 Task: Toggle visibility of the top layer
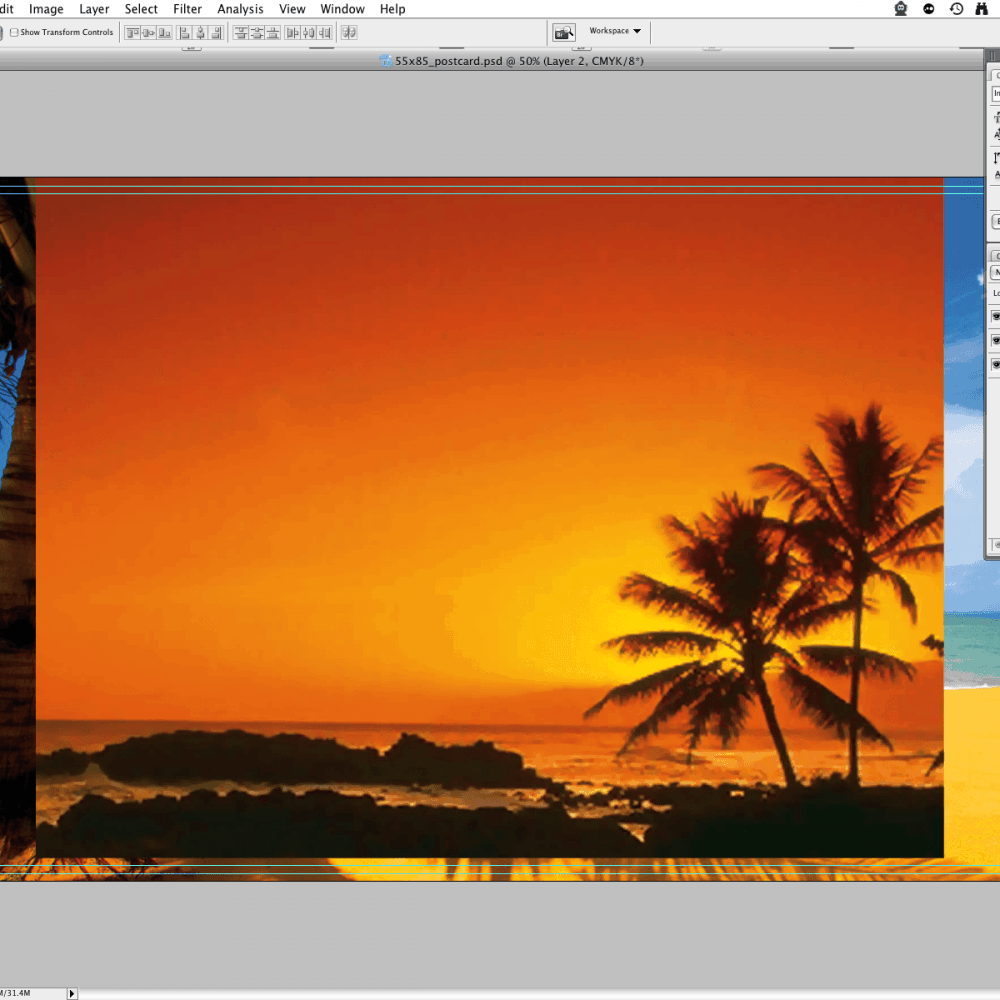pyautogui.click(x=995, y=316)
